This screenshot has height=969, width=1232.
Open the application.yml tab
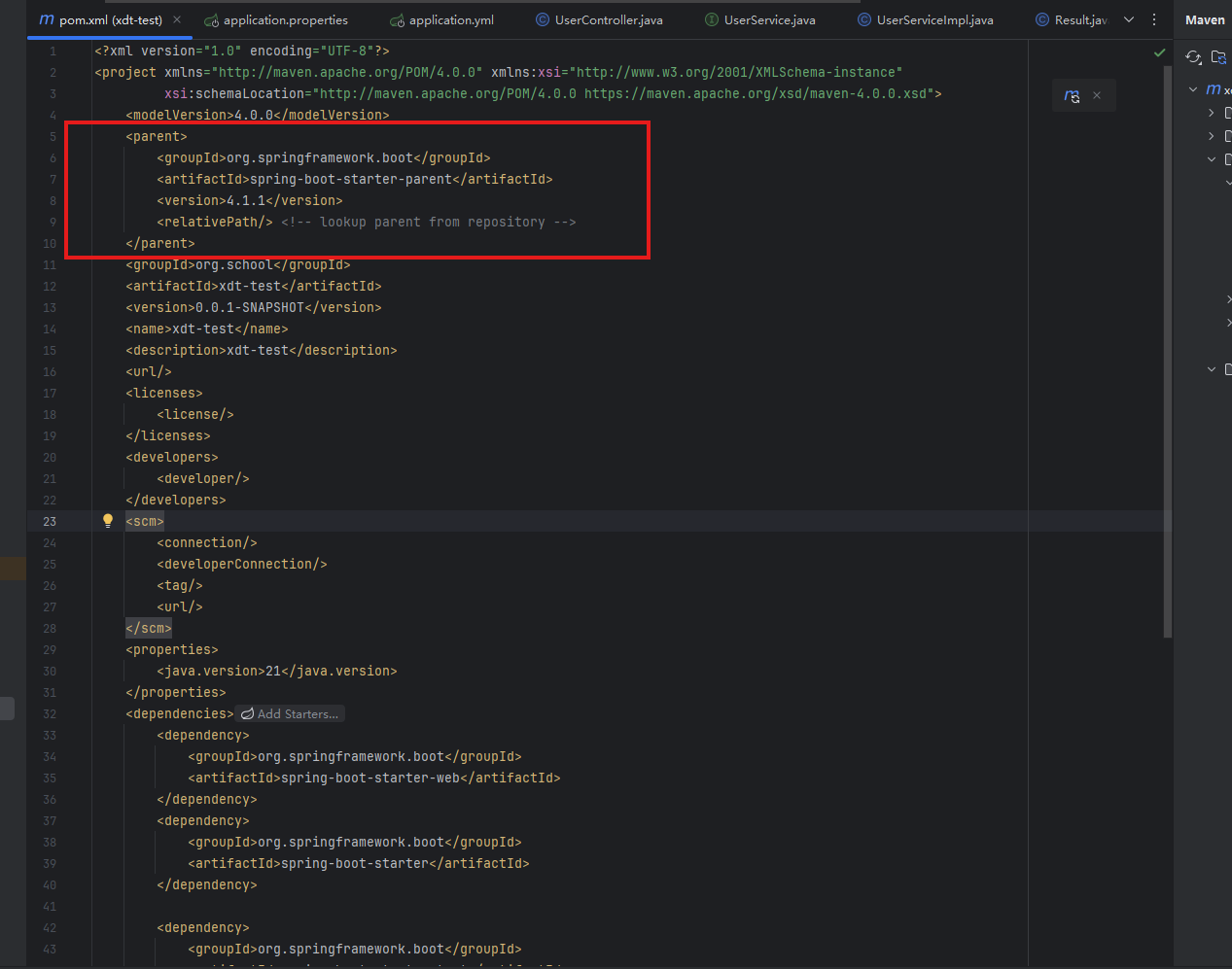pyautogui.click(x=442, y=19)
